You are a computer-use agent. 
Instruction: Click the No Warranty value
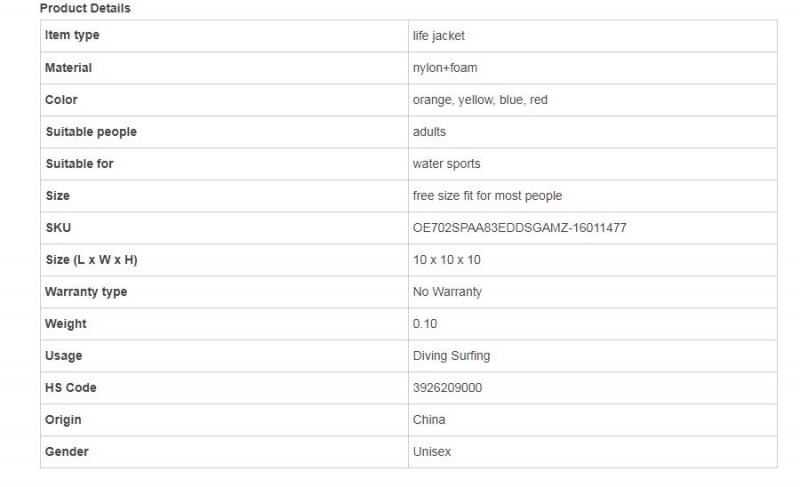tap(447, 292)
